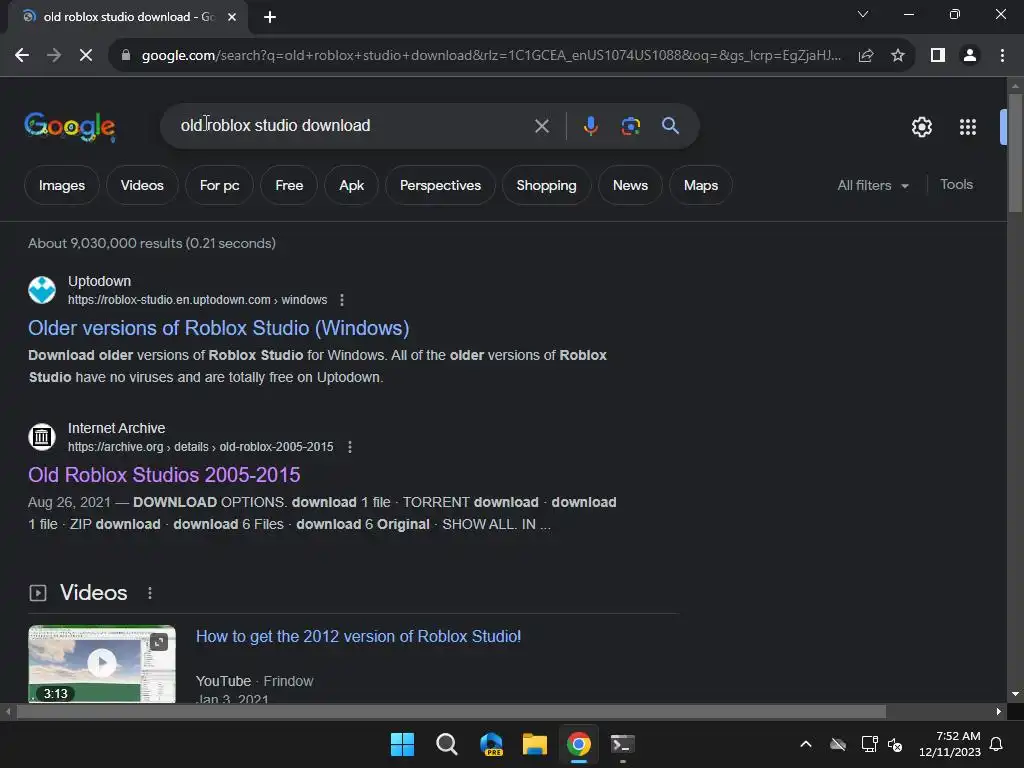Viewport: 1024px width, 768px height.
Task: Click the network display tray icon
Action: 869,744
